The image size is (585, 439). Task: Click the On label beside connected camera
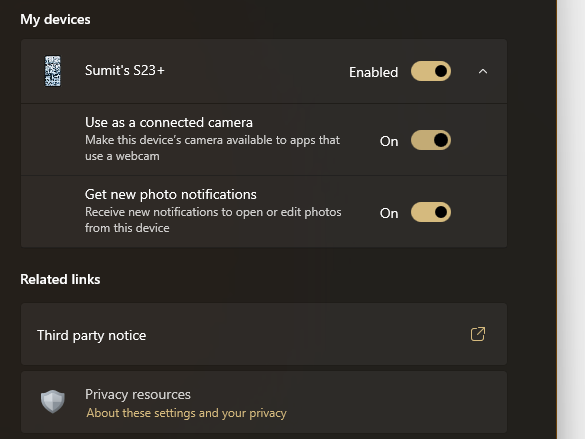click(x=389, y=141)
